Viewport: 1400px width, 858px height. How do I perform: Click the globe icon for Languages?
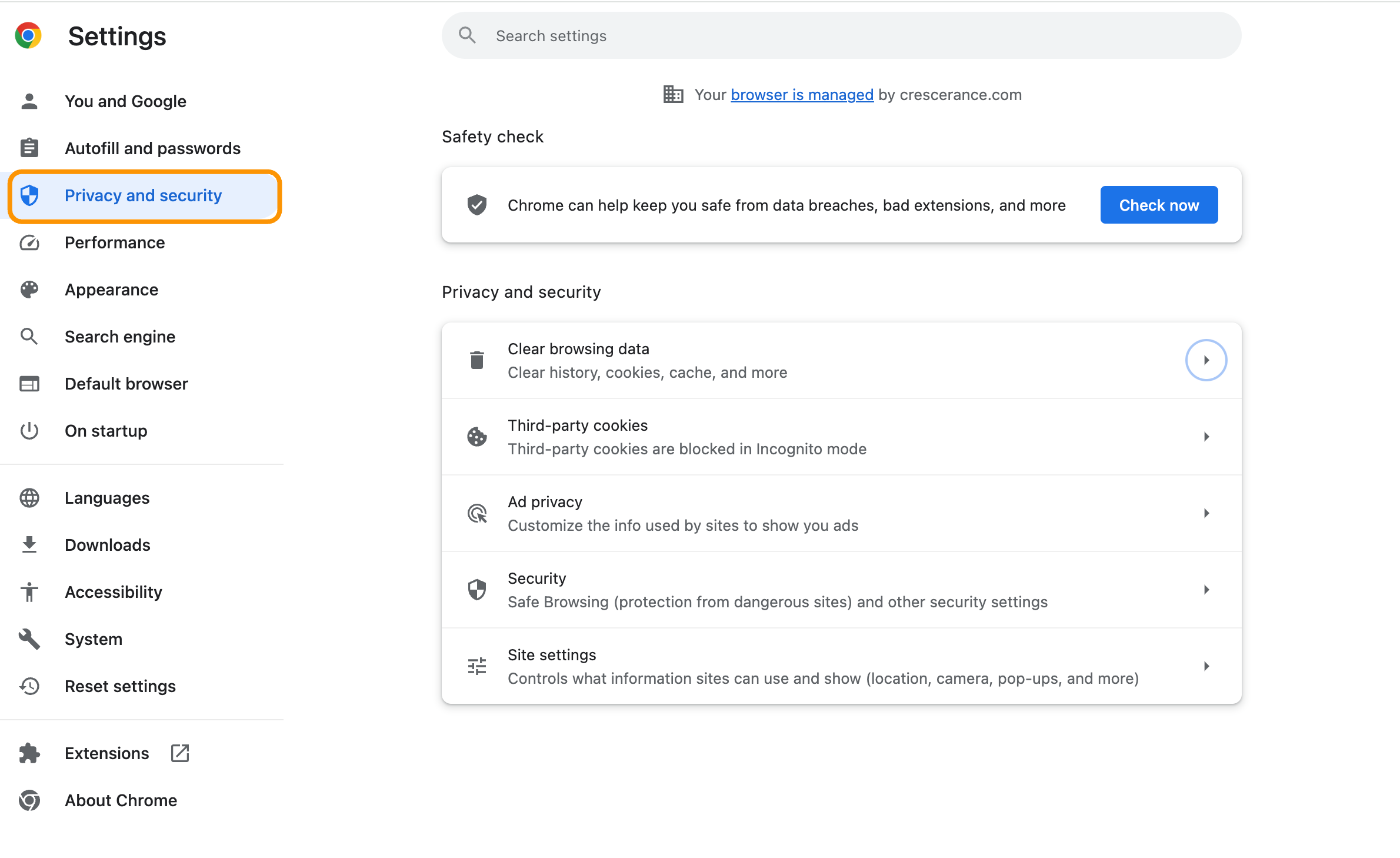29,498
